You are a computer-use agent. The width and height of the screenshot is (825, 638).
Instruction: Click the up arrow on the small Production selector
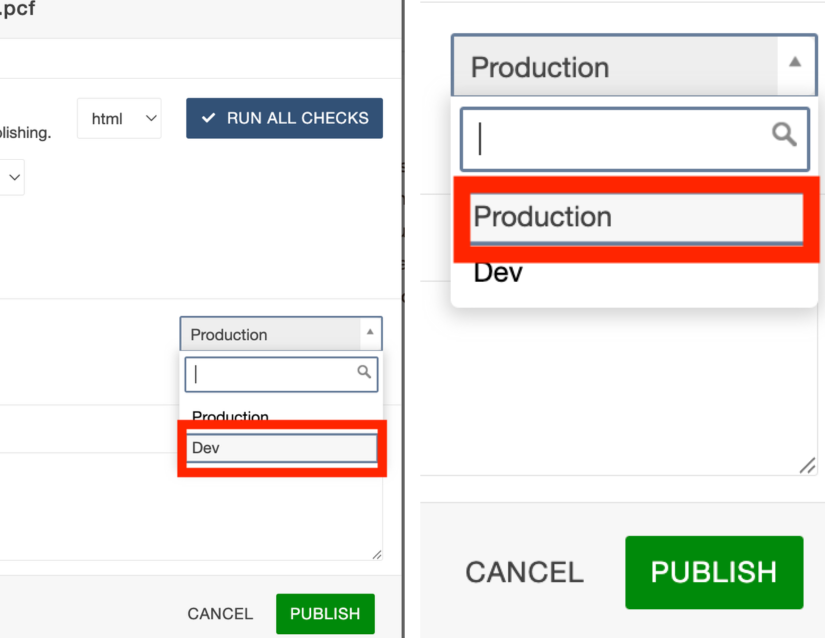[369, 333]
